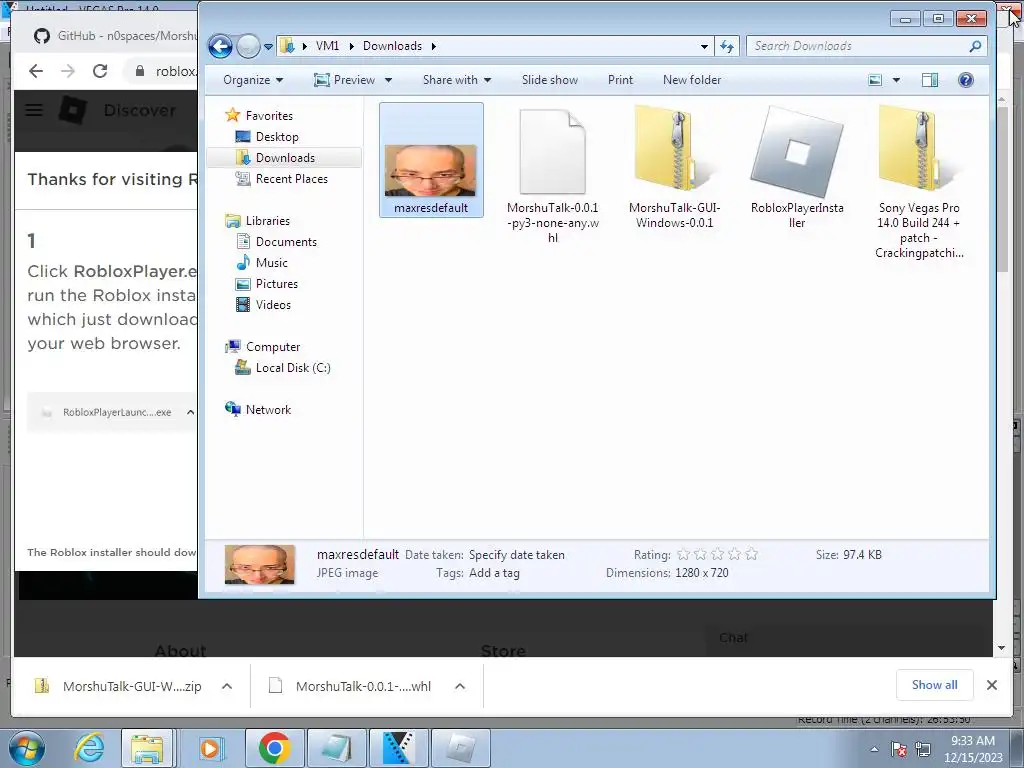Show hidden system tray icons

[x=874, y=749]
